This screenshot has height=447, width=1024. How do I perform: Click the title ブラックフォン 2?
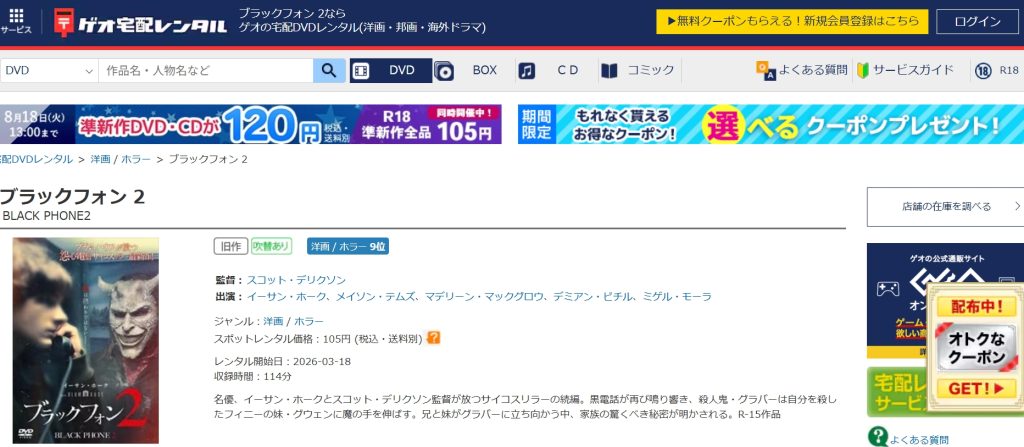tap(72, 197)
